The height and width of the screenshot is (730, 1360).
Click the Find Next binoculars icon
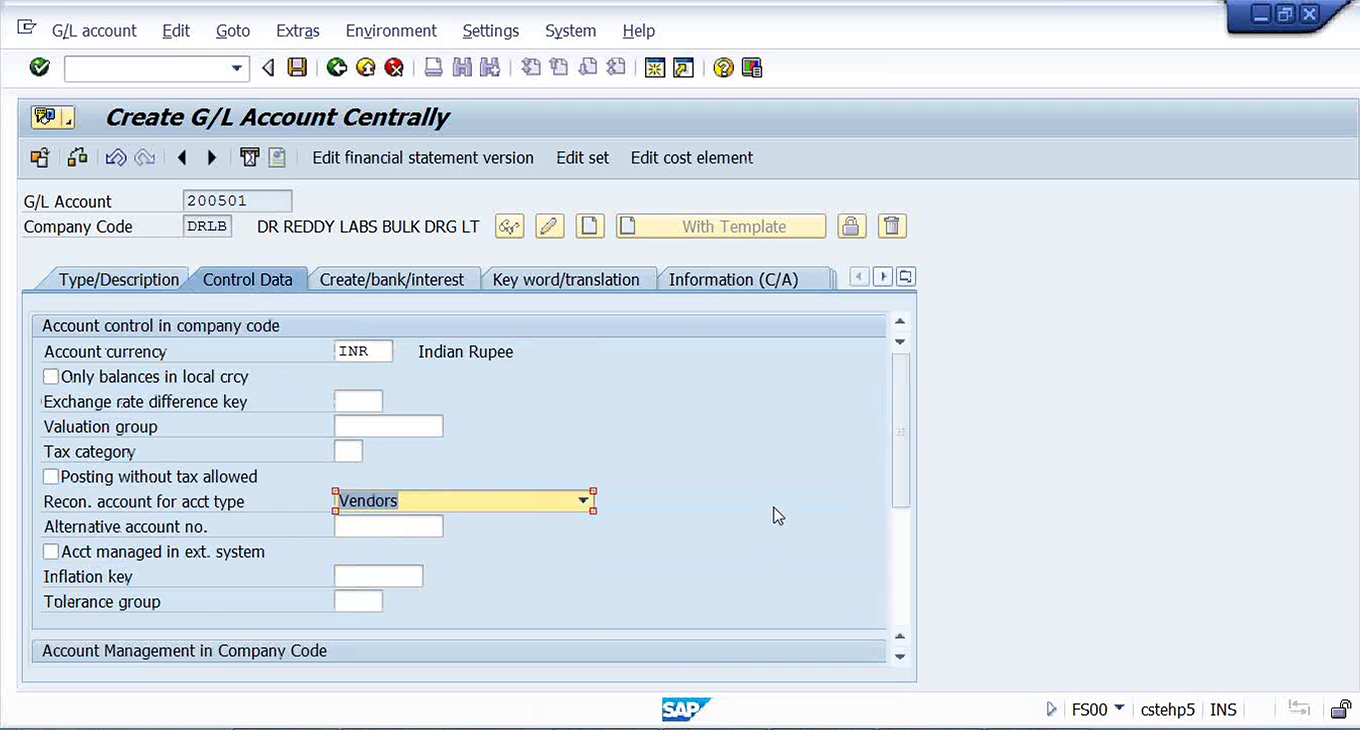tap(490, 68)
